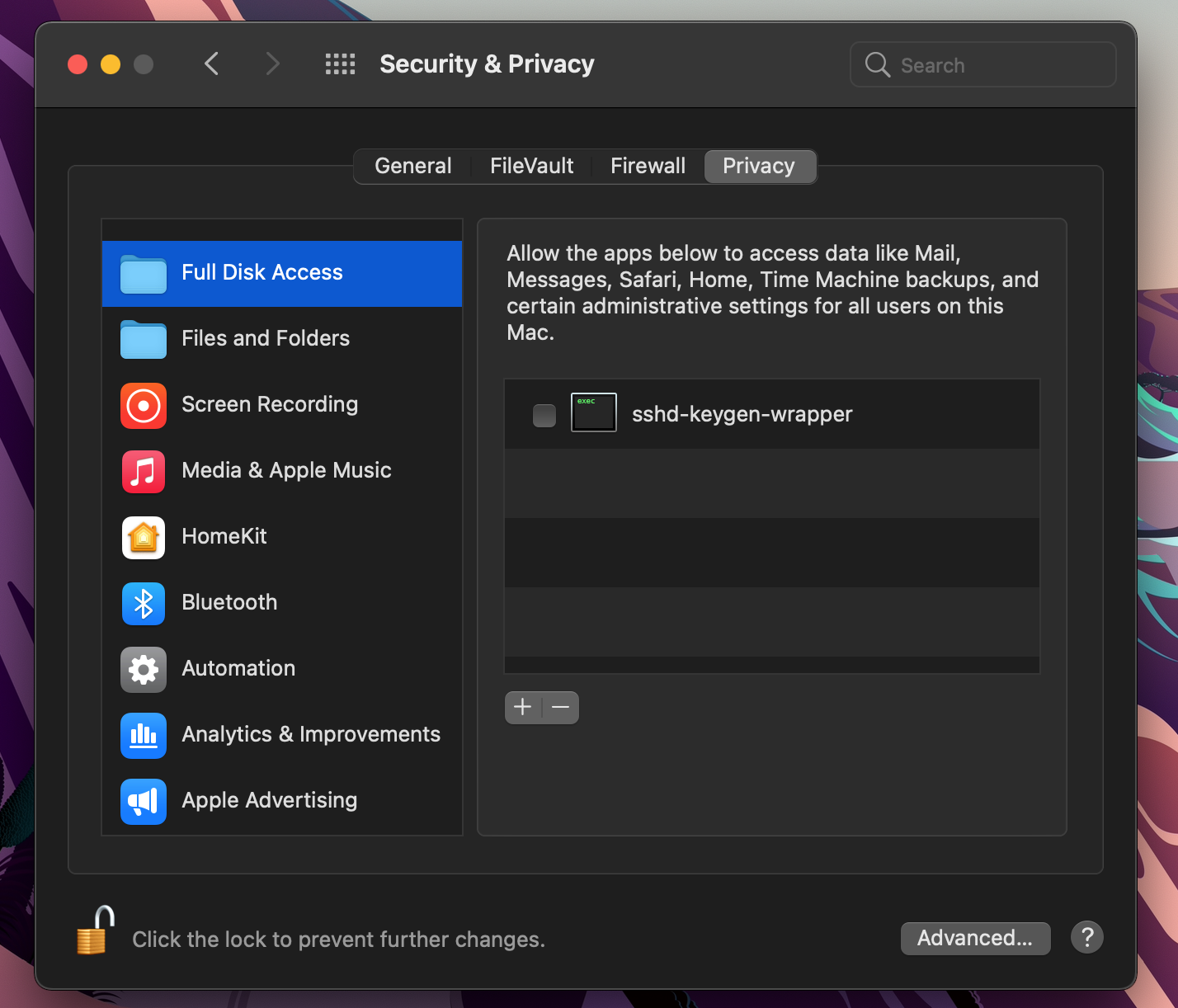Click the search magnifying glass icon
1178x1008 pixels.
tap(878, 64)
